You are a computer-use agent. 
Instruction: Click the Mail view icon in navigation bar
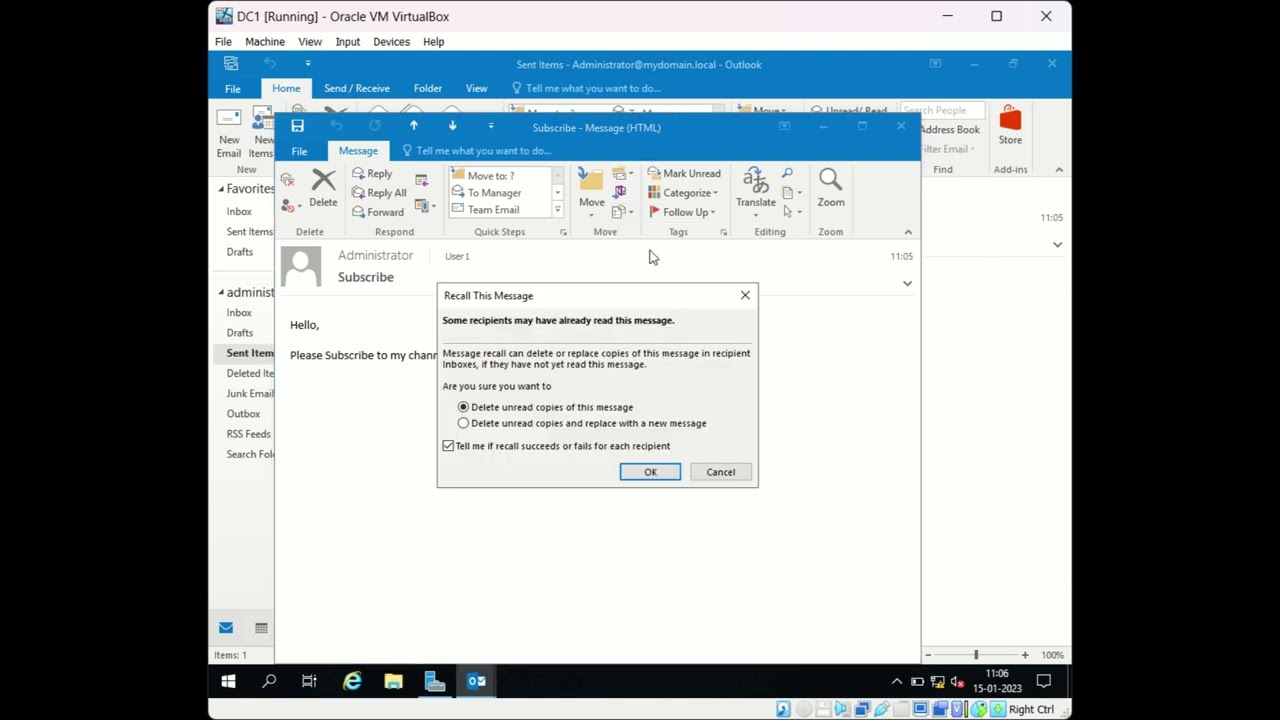coord(226,628)
